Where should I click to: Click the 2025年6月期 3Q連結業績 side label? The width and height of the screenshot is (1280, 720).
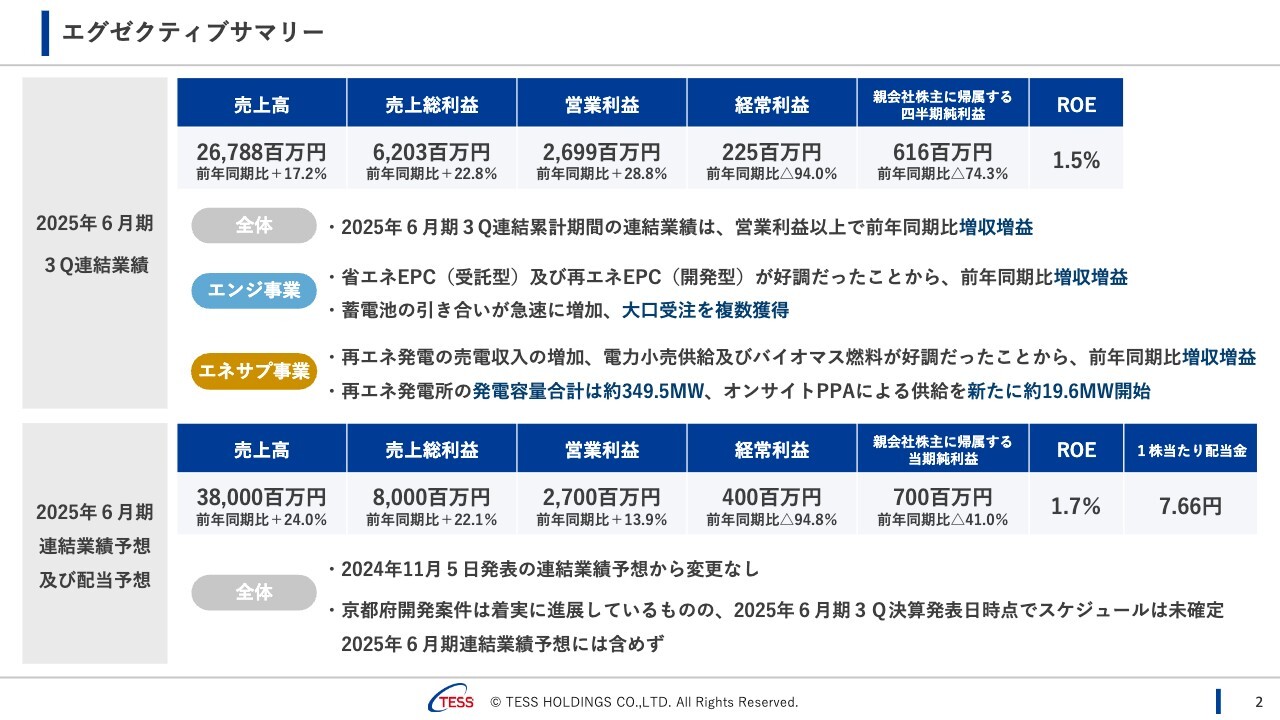95,244
